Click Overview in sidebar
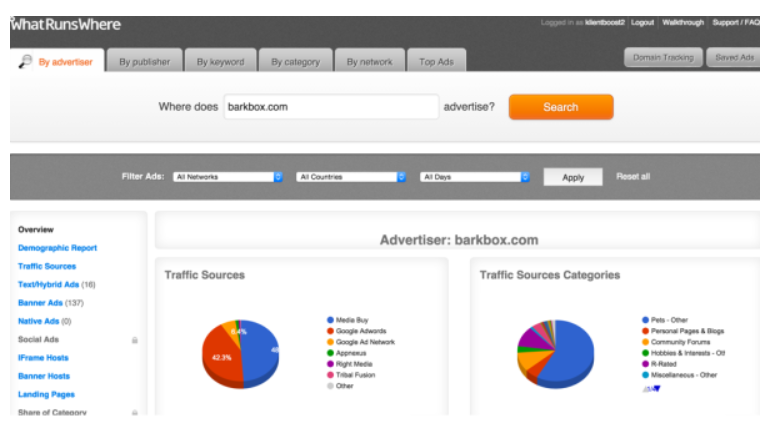Image resolution: width=777 pixels, height=427 pixels. tap(36, 229)
